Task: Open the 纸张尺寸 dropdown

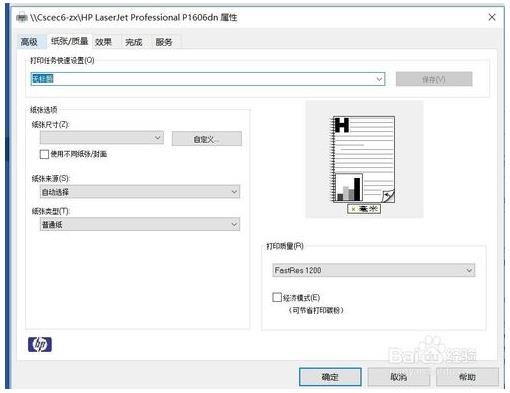Action: (102, 138)
